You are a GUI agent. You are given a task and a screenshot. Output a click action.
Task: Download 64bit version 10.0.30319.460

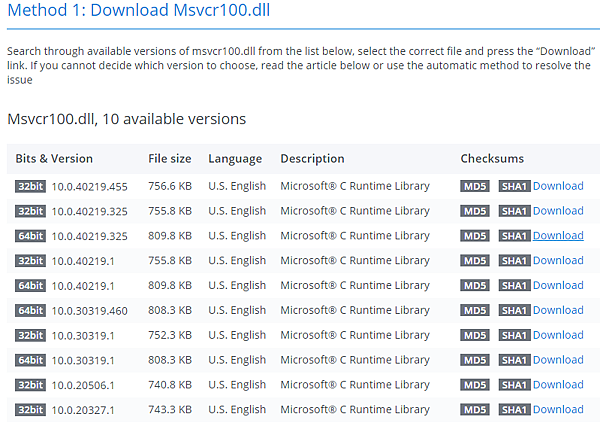pos(558,310)
